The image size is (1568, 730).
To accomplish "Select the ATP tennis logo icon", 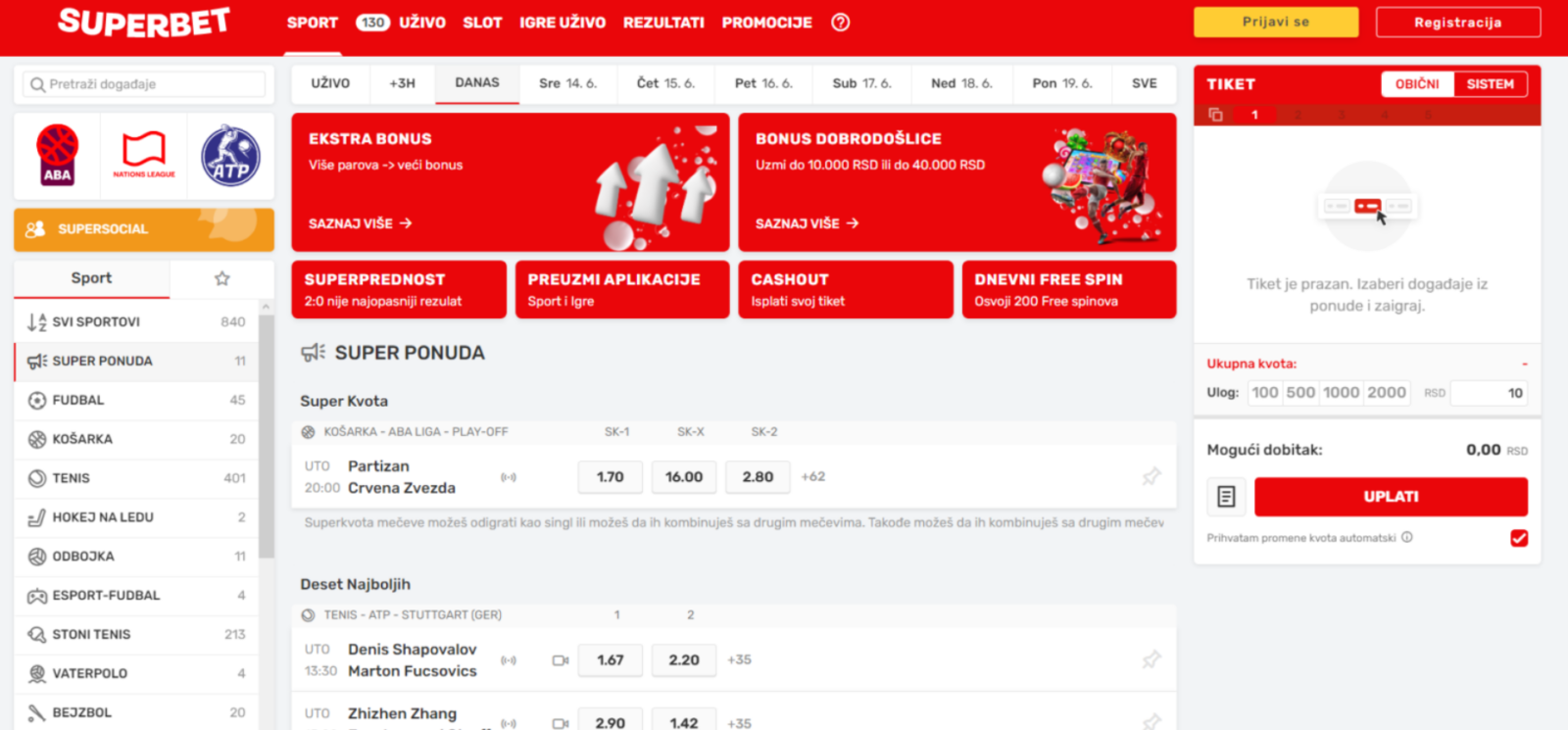I will point(230,155).
